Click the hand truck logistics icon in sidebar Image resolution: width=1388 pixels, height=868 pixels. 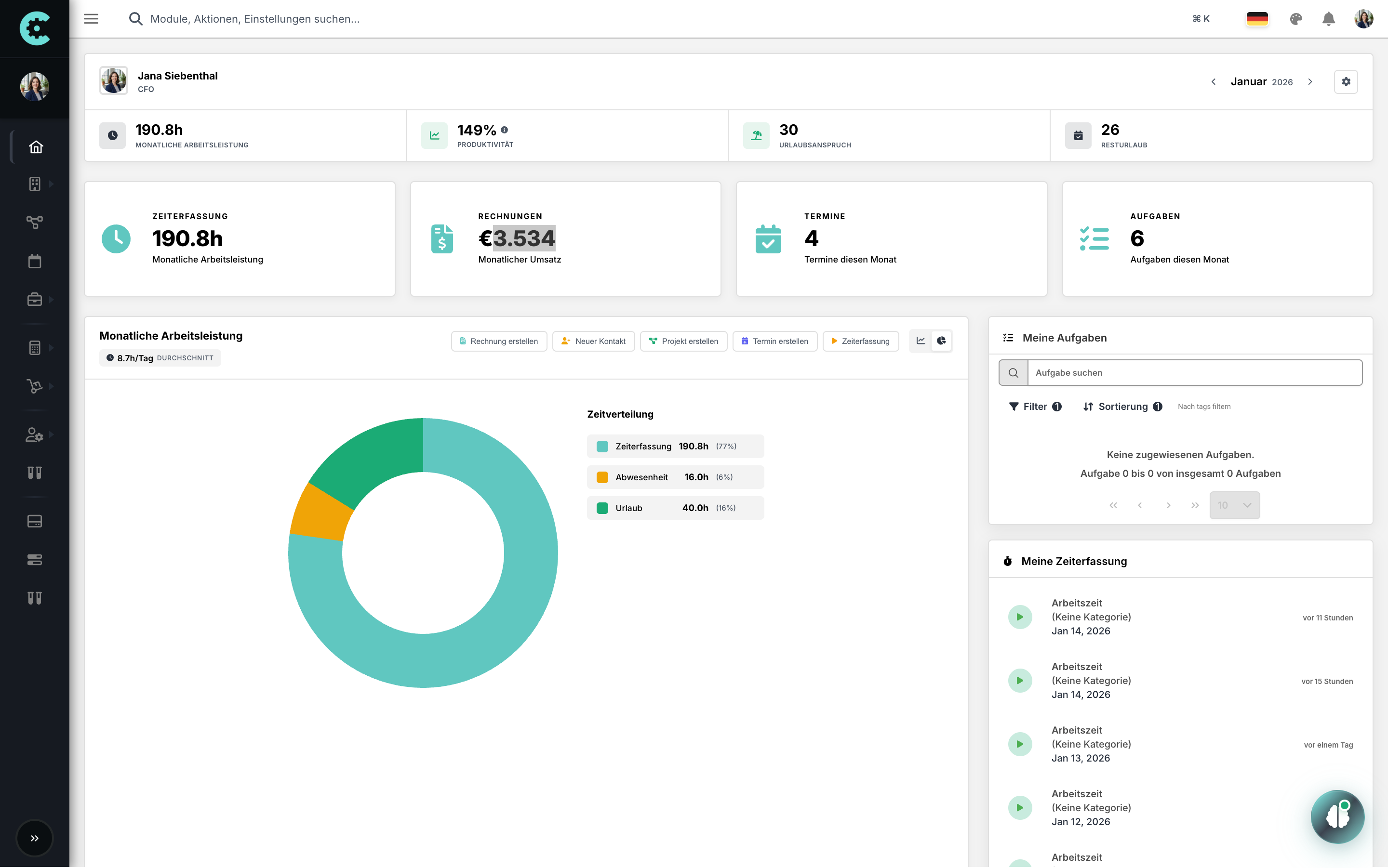[35, 386]
